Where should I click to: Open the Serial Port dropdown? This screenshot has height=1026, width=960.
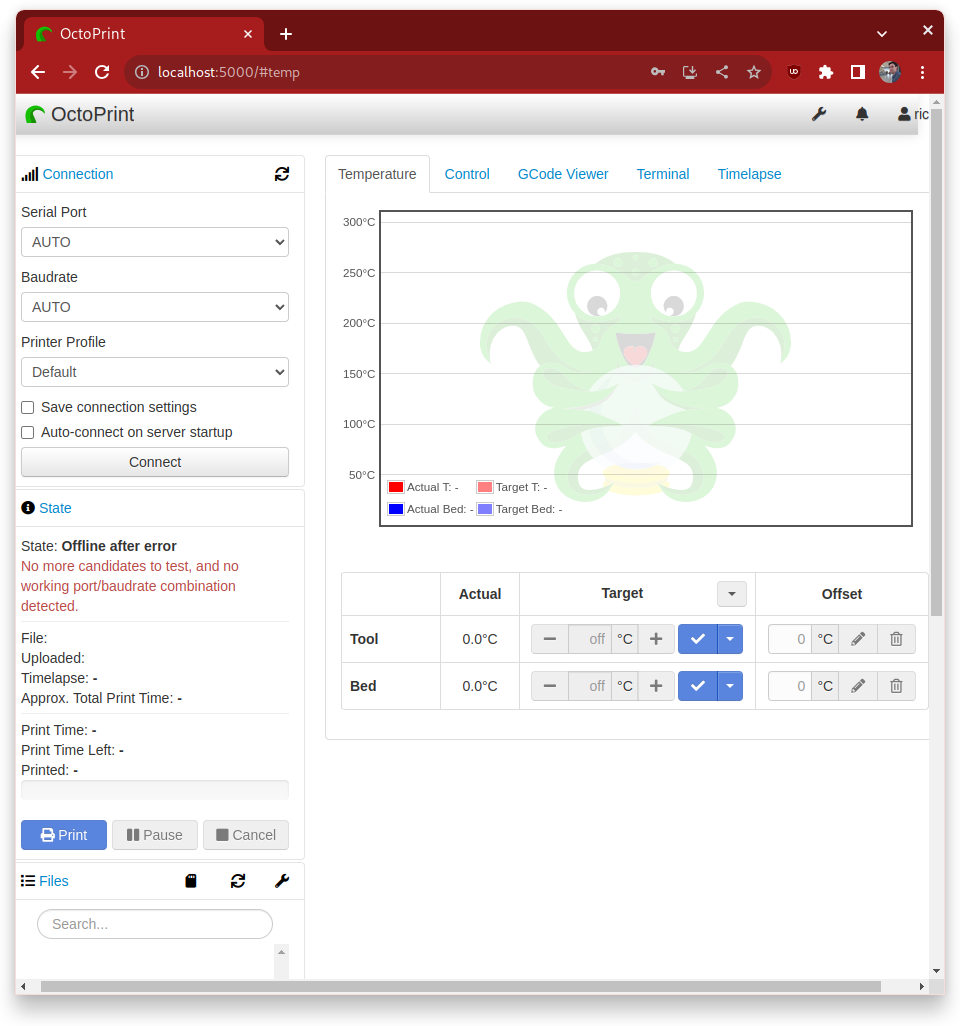(155, 242)
